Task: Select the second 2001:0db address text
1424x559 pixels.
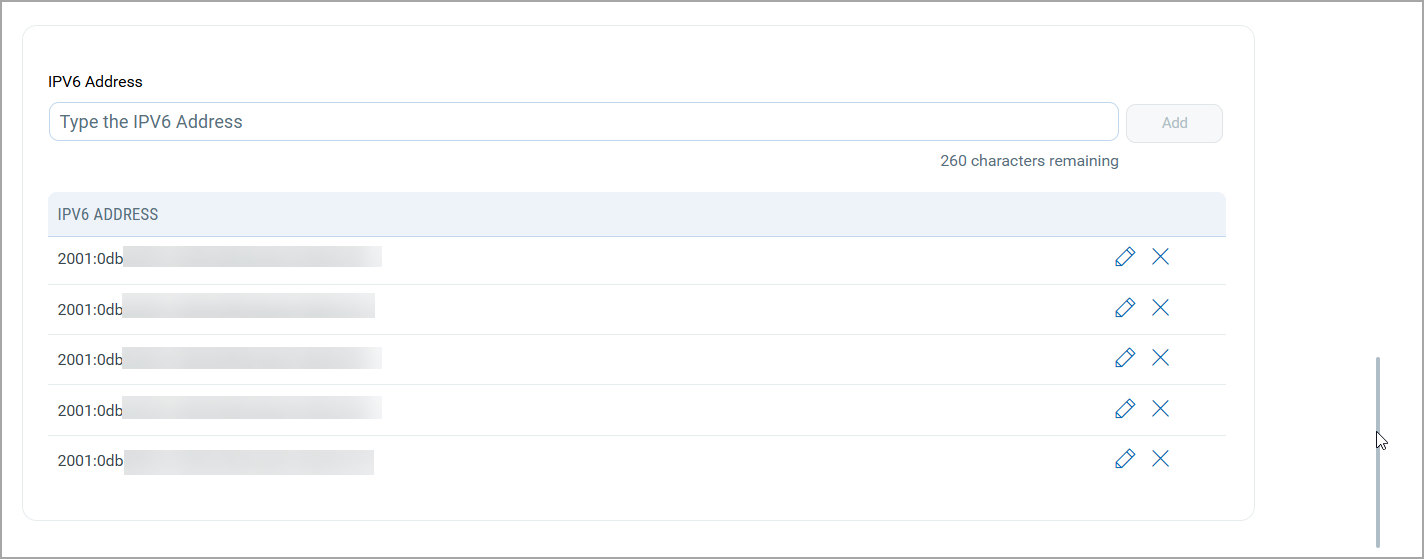Action: click(90, 309)
